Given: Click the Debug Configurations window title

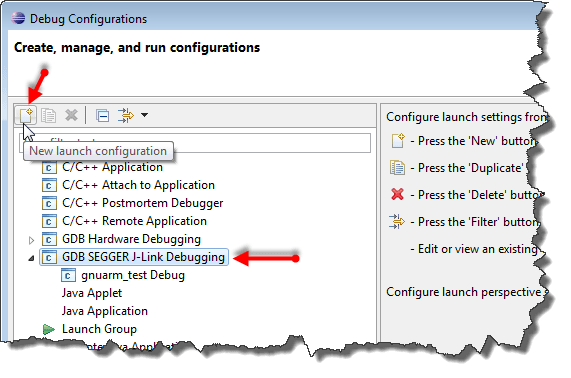Looking at the screenshot, I should [x=88, y=19].
